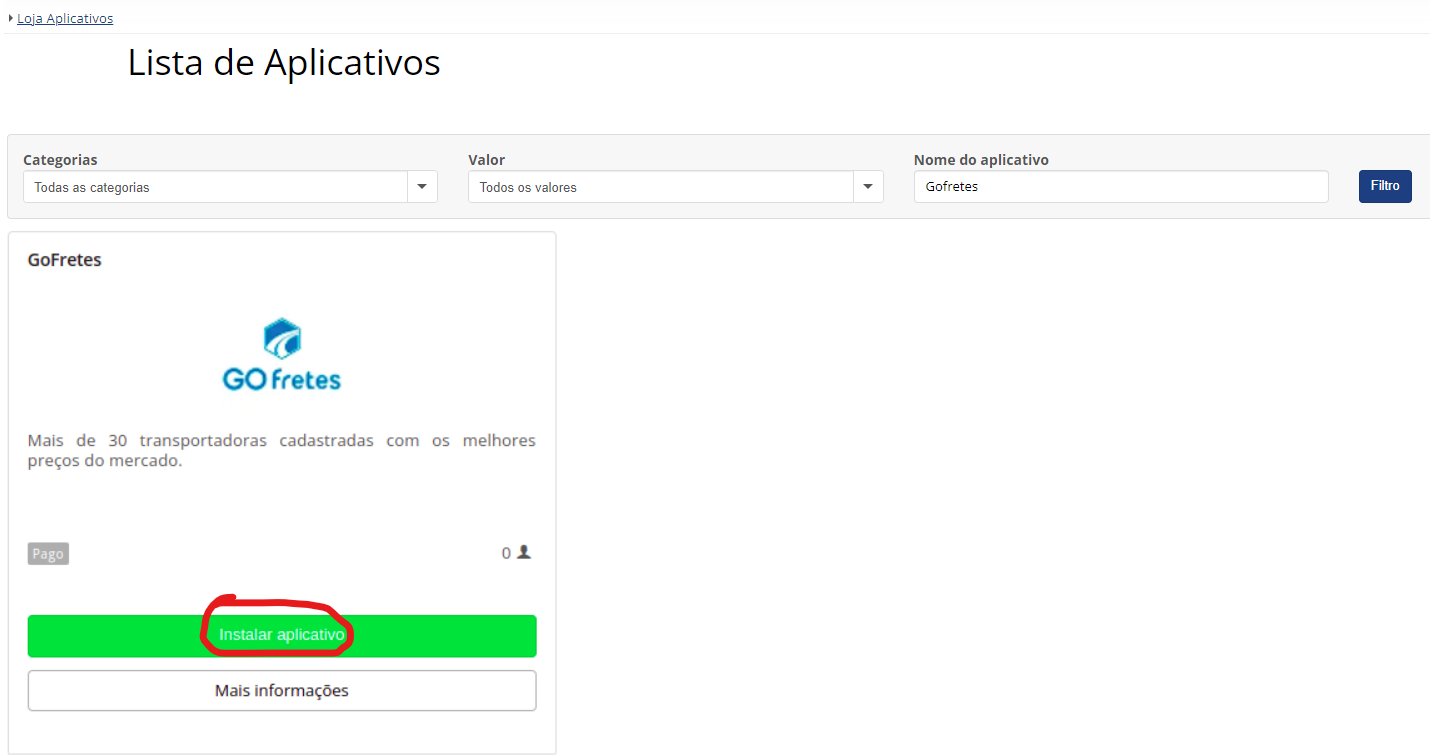This screenshot has height=756, width=1431.
Task: Open the Categorias dropdown
Action: (x=230, y=187)
